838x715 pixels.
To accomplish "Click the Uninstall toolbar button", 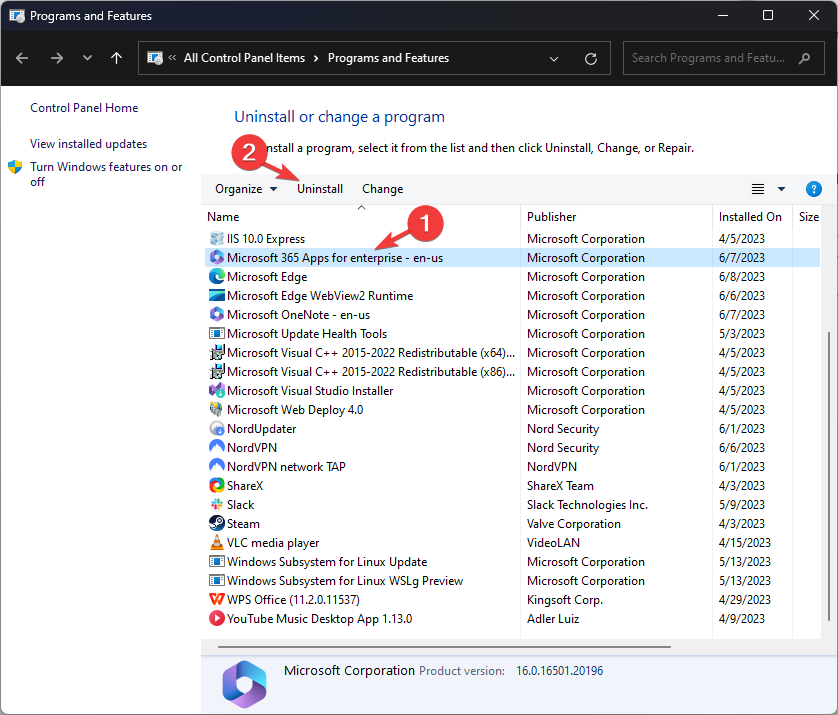I will (x=320, y=189).
